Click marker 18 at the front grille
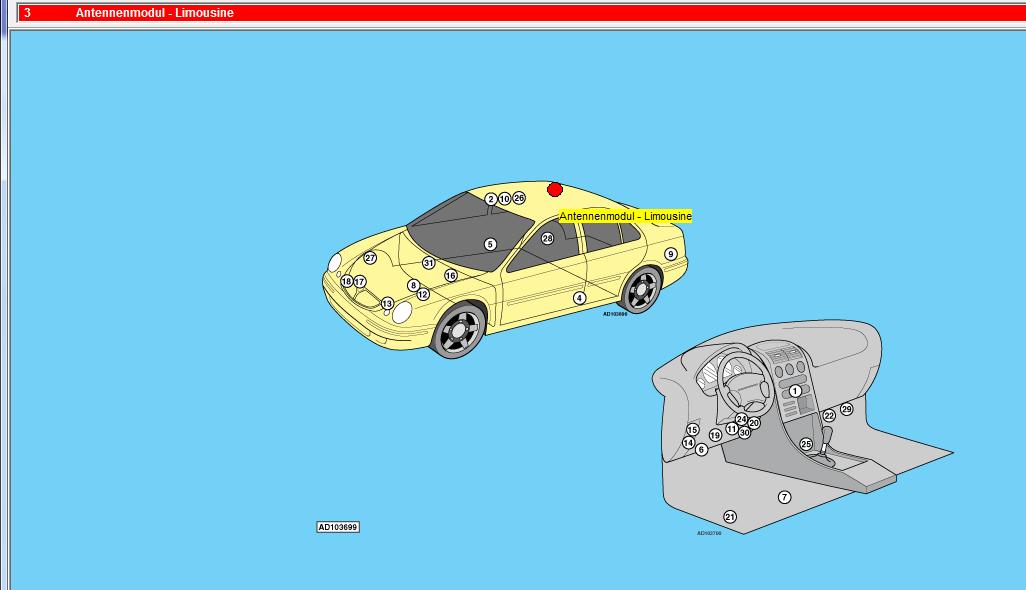 pos(347,281)
